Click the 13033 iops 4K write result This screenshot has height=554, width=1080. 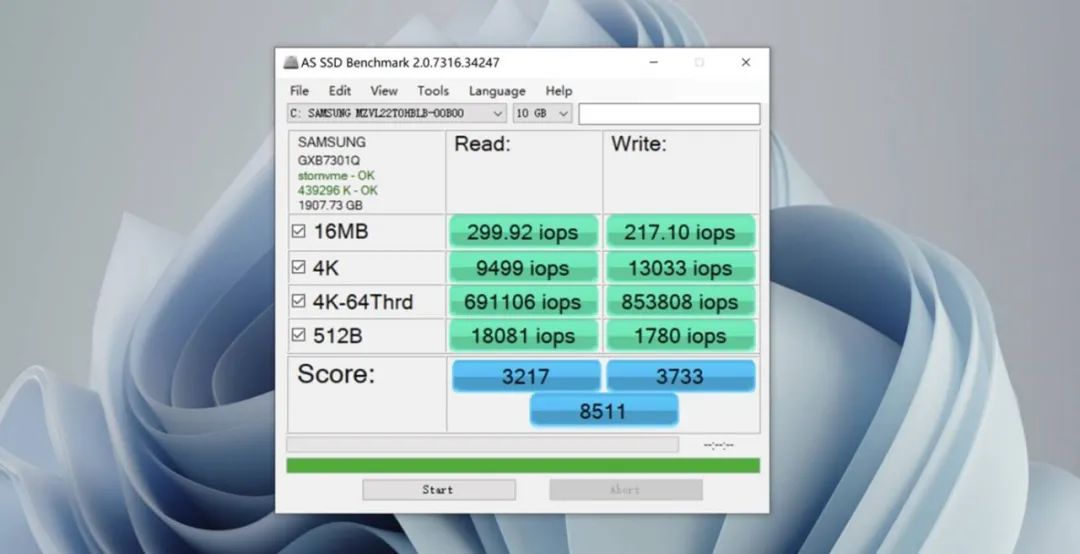click(x=680, y=267)
